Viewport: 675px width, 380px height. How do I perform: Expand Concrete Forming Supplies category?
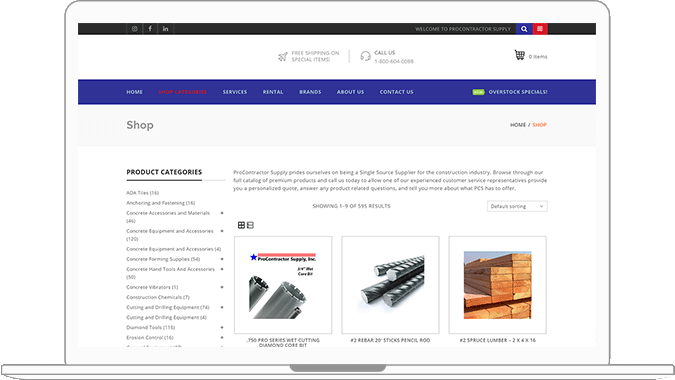[222, 259]
